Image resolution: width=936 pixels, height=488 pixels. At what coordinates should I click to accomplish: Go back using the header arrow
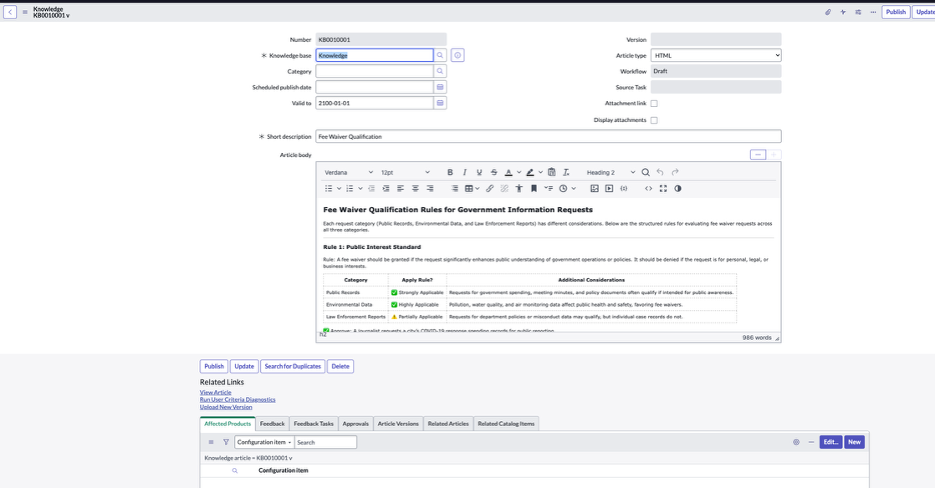[10, 12]
